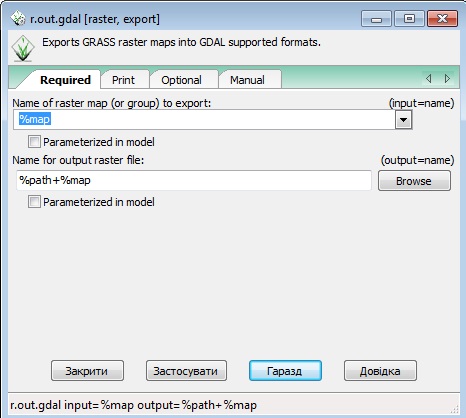Select the Required tab

65,80
